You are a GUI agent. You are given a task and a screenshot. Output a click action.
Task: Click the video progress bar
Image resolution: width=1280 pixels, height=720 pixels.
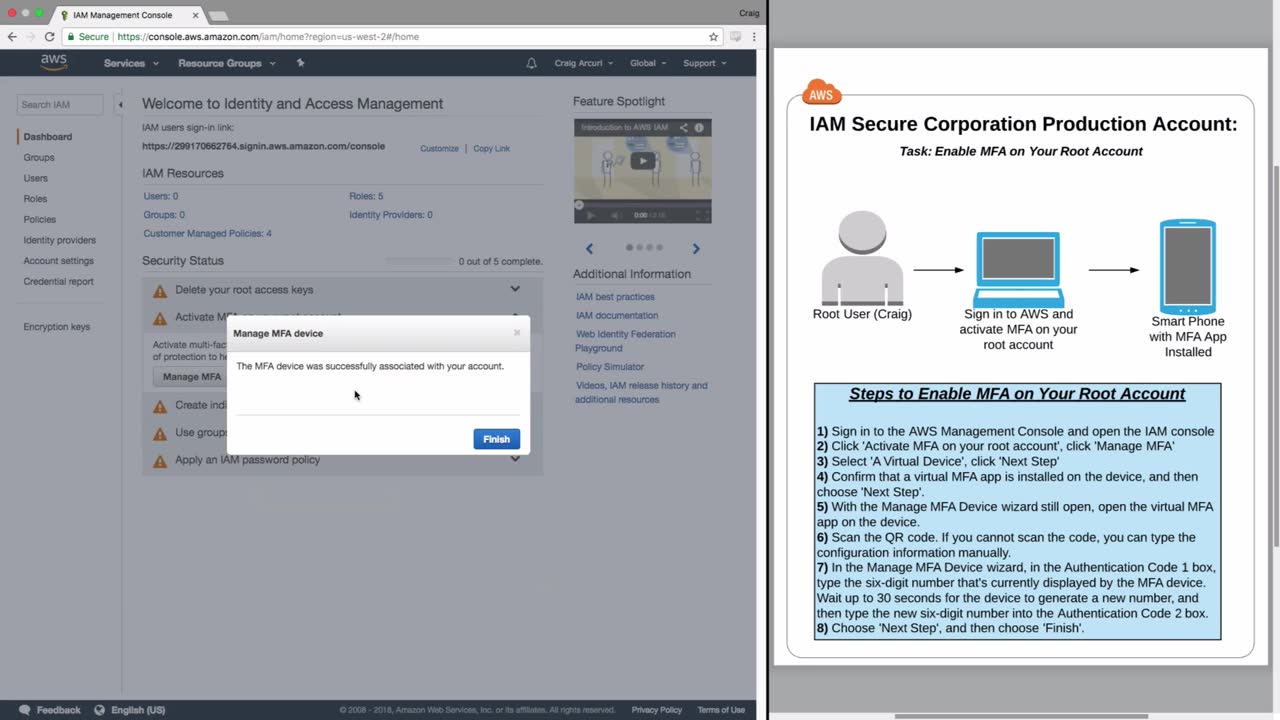pyautogui.click(x=643, y=205)
